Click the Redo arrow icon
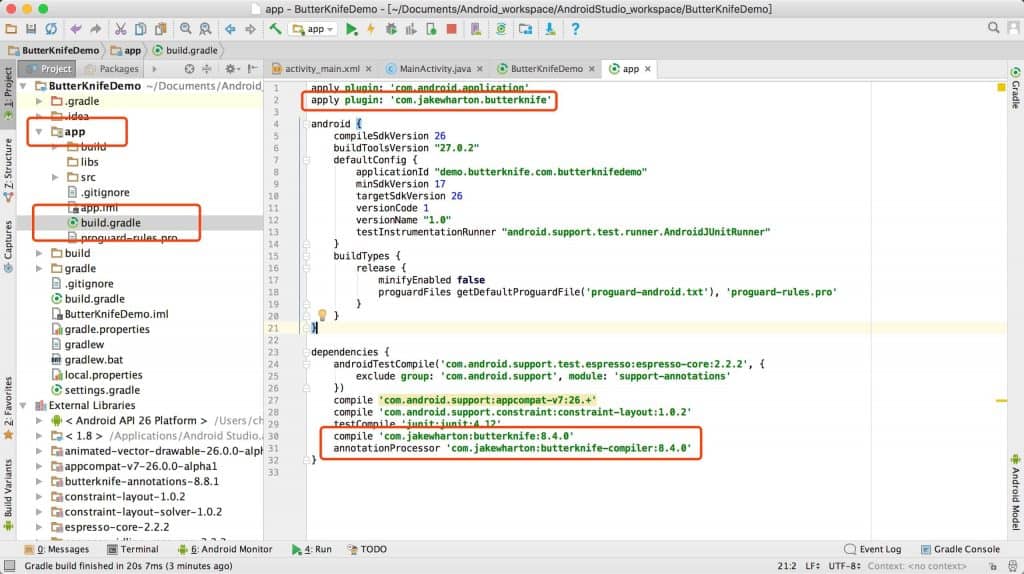The width and height of the screenshot is (1024, 574). (x=96, y=29)
